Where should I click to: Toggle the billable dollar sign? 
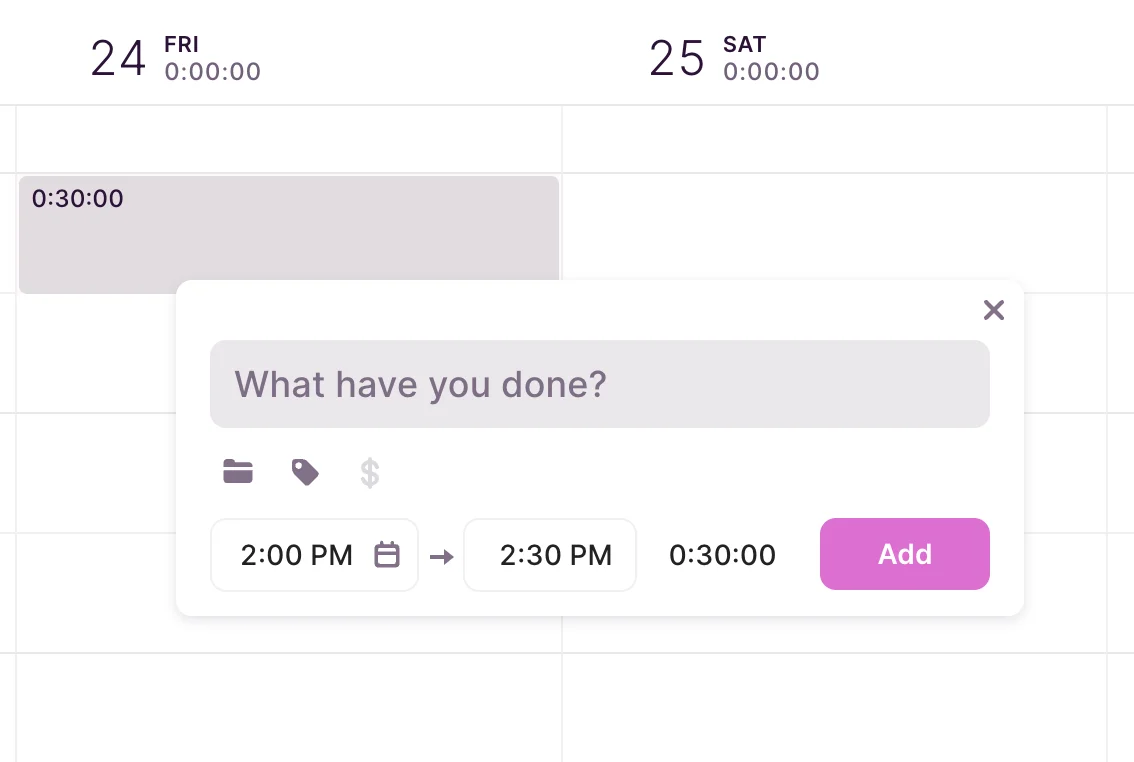[370, 473]
